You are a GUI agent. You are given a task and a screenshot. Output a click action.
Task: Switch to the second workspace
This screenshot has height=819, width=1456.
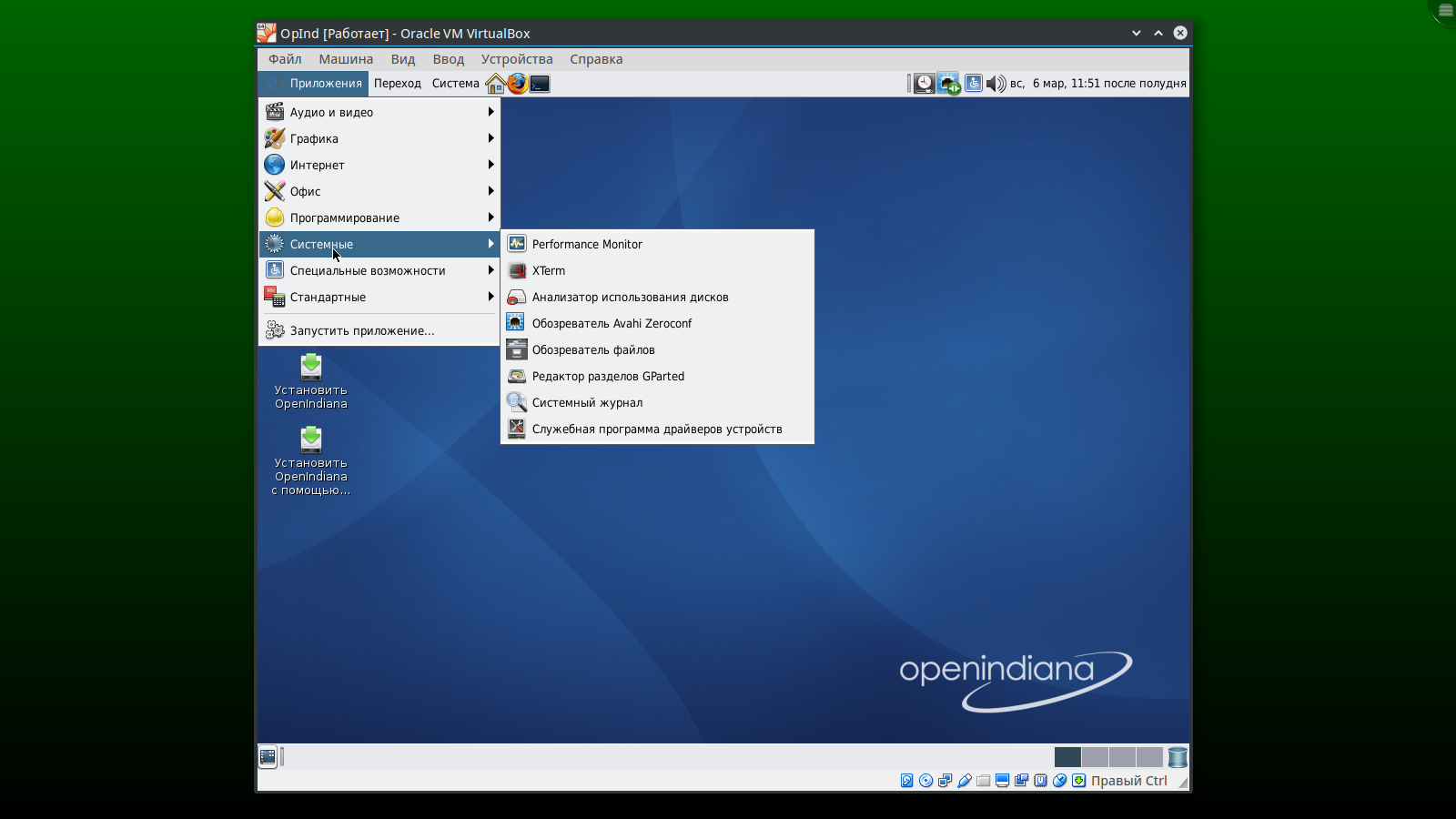click(1095, 757)
